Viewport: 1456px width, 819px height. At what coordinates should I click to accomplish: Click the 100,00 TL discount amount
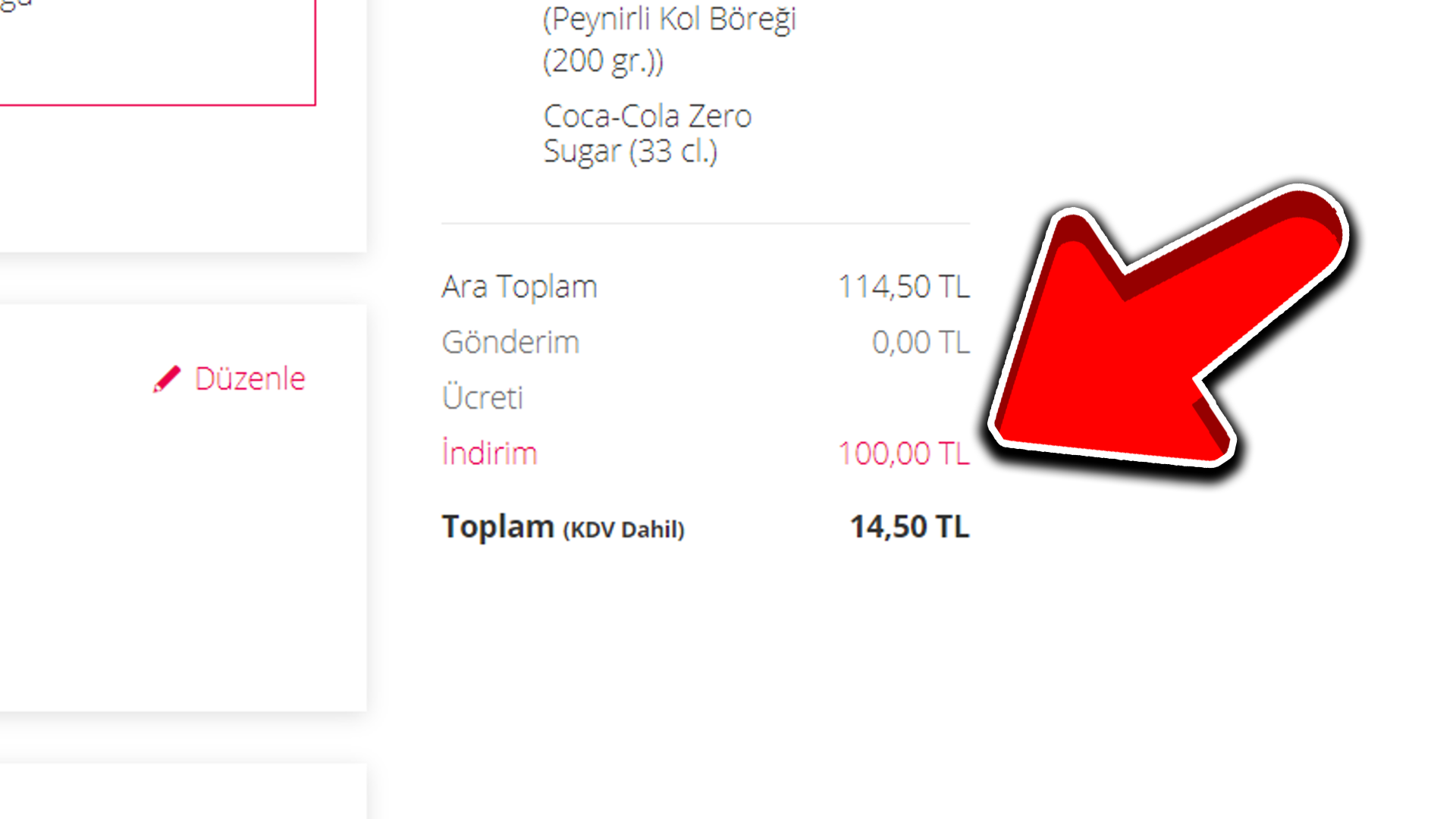(x=904, y=453)
